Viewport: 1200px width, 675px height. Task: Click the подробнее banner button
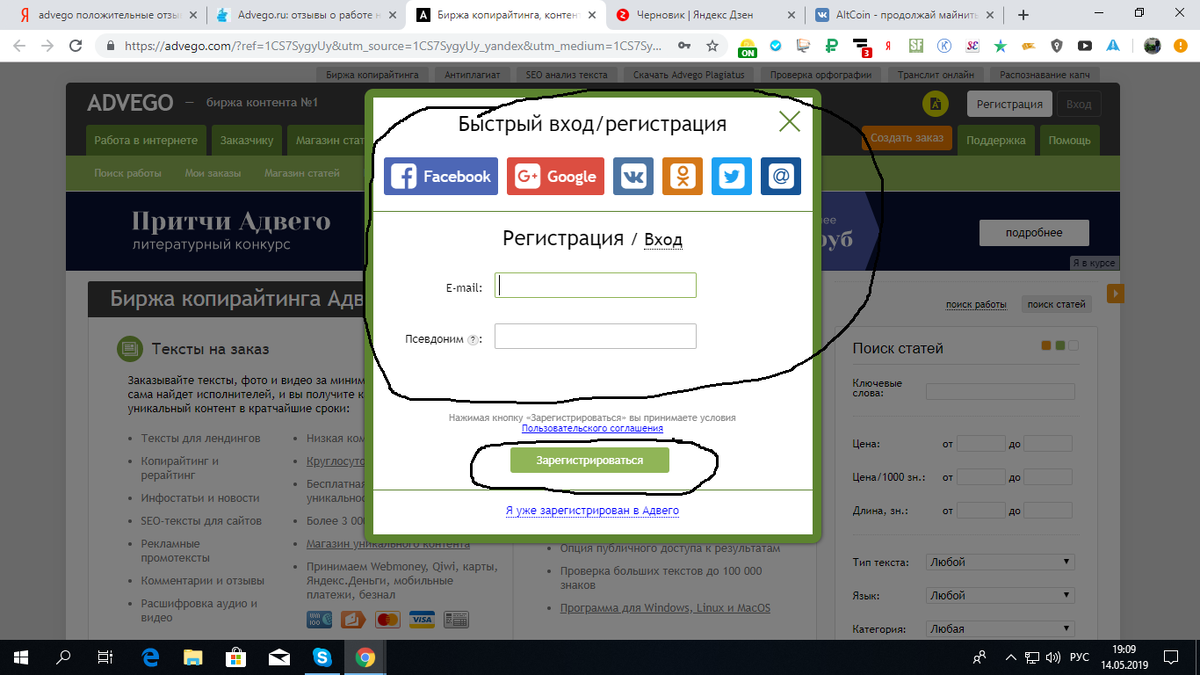(1035, 233)
